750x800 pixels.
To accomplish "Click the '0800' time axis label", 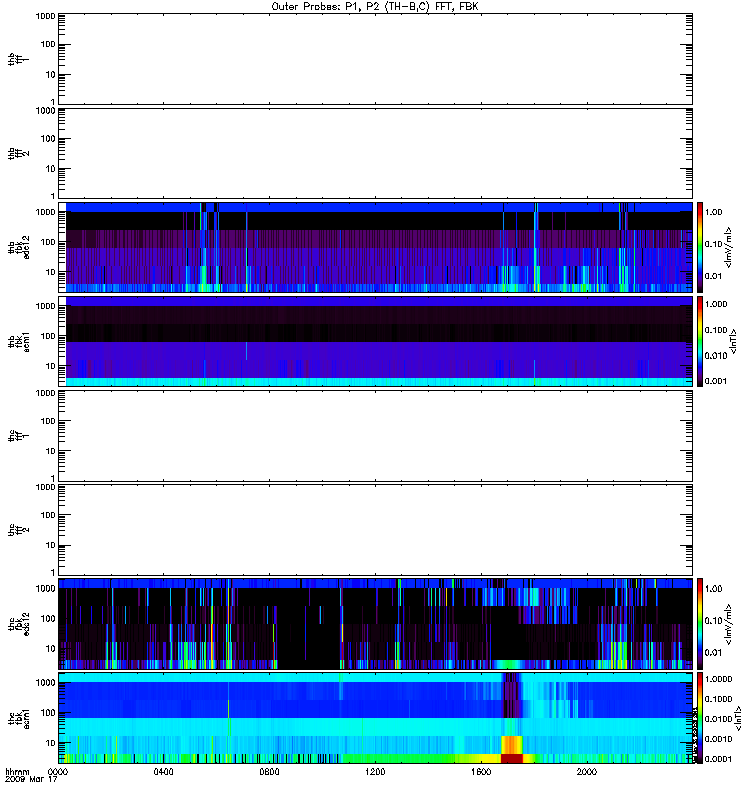I will click(269, 771).
